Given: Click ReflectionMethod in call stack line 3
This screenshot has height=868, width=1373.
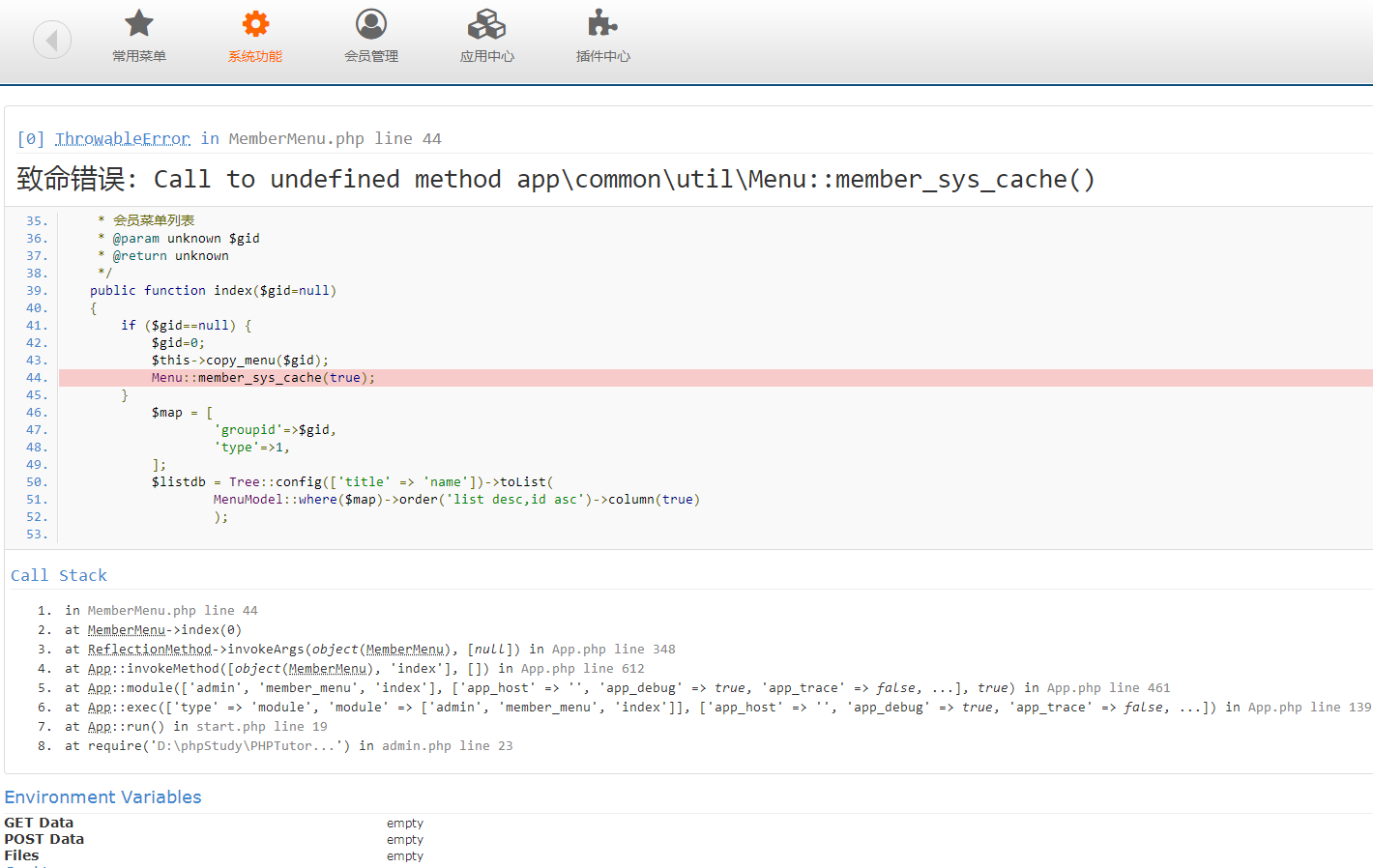Looking at the screenshot, I should click(x=149, y=650).
